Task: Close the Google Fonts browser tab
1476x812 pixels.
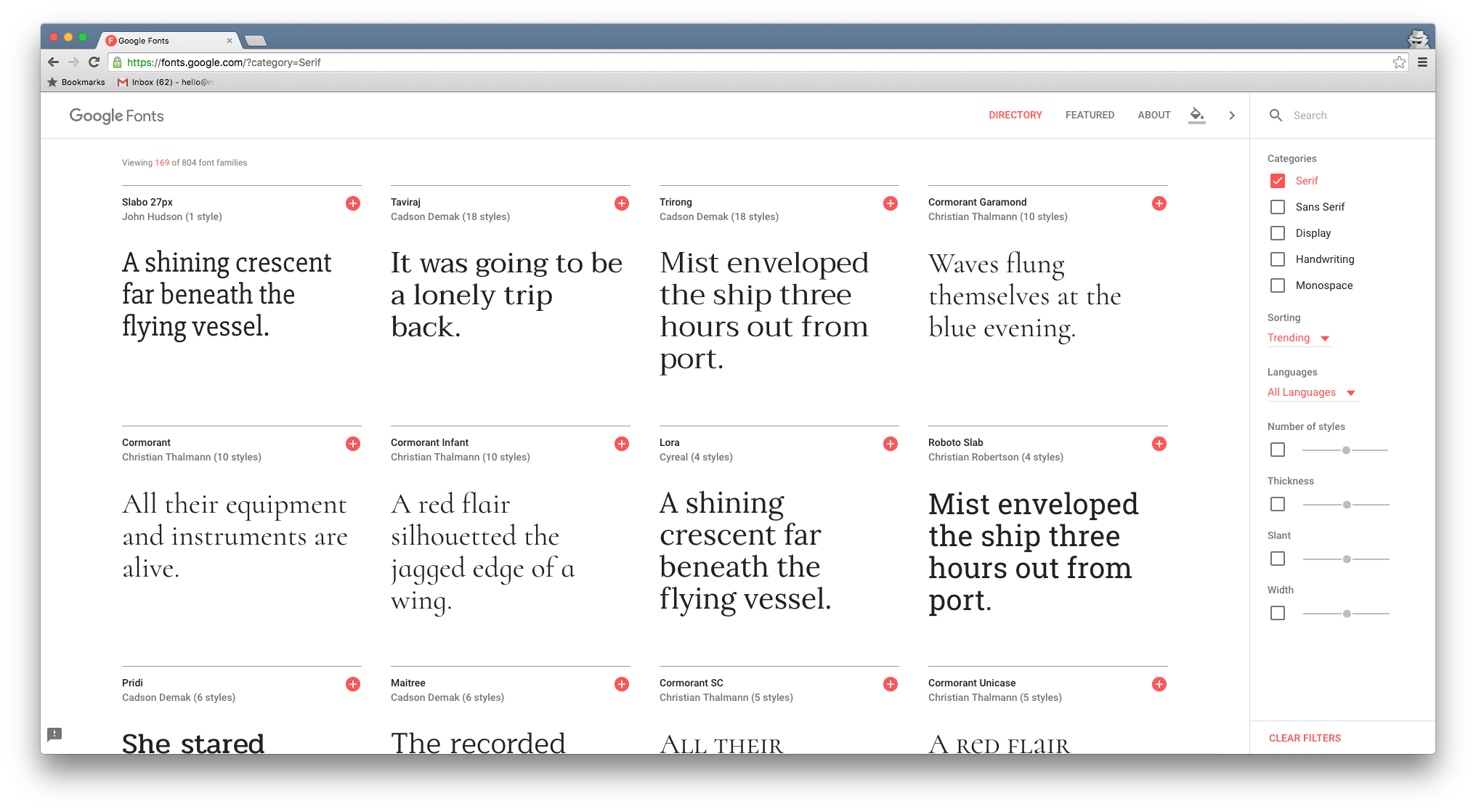Action: pyautogui.click(x=230, y=41)
